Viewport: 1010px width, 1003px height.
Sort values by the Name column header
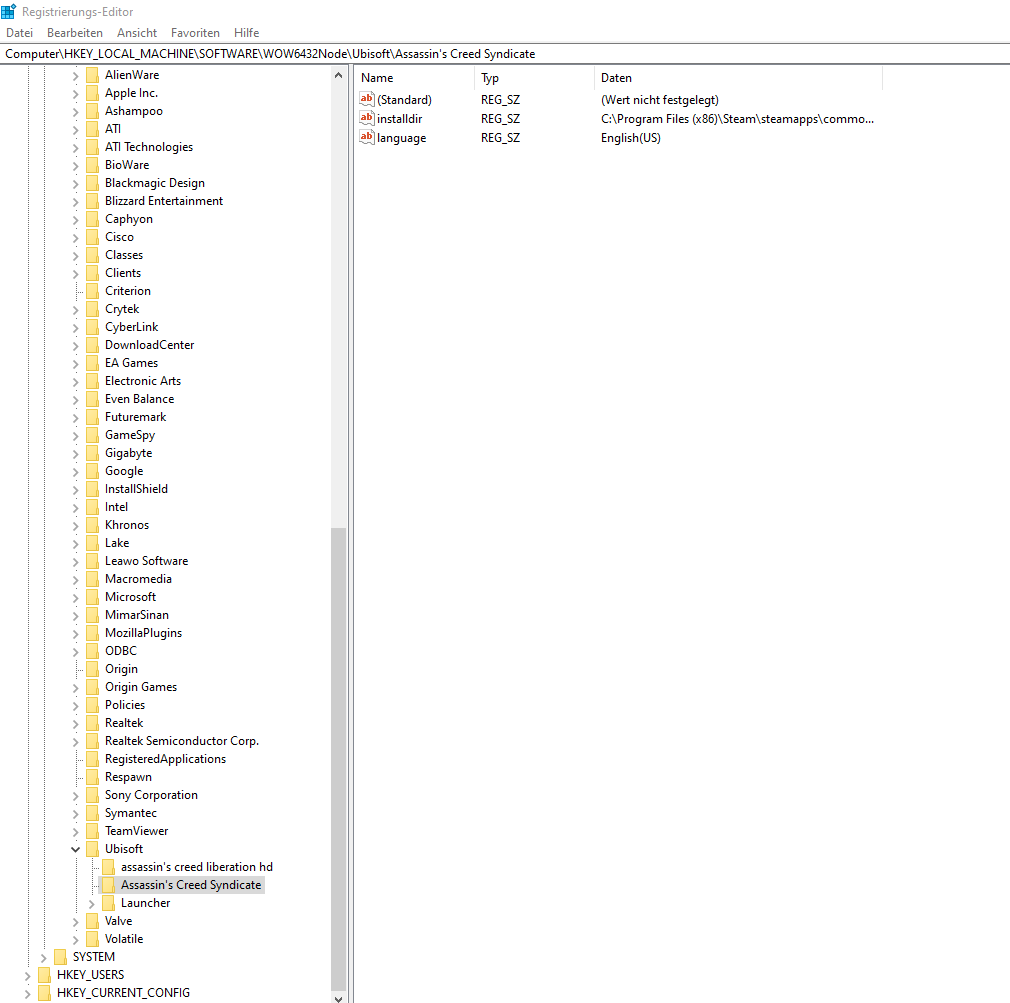[x=414, y=78]
